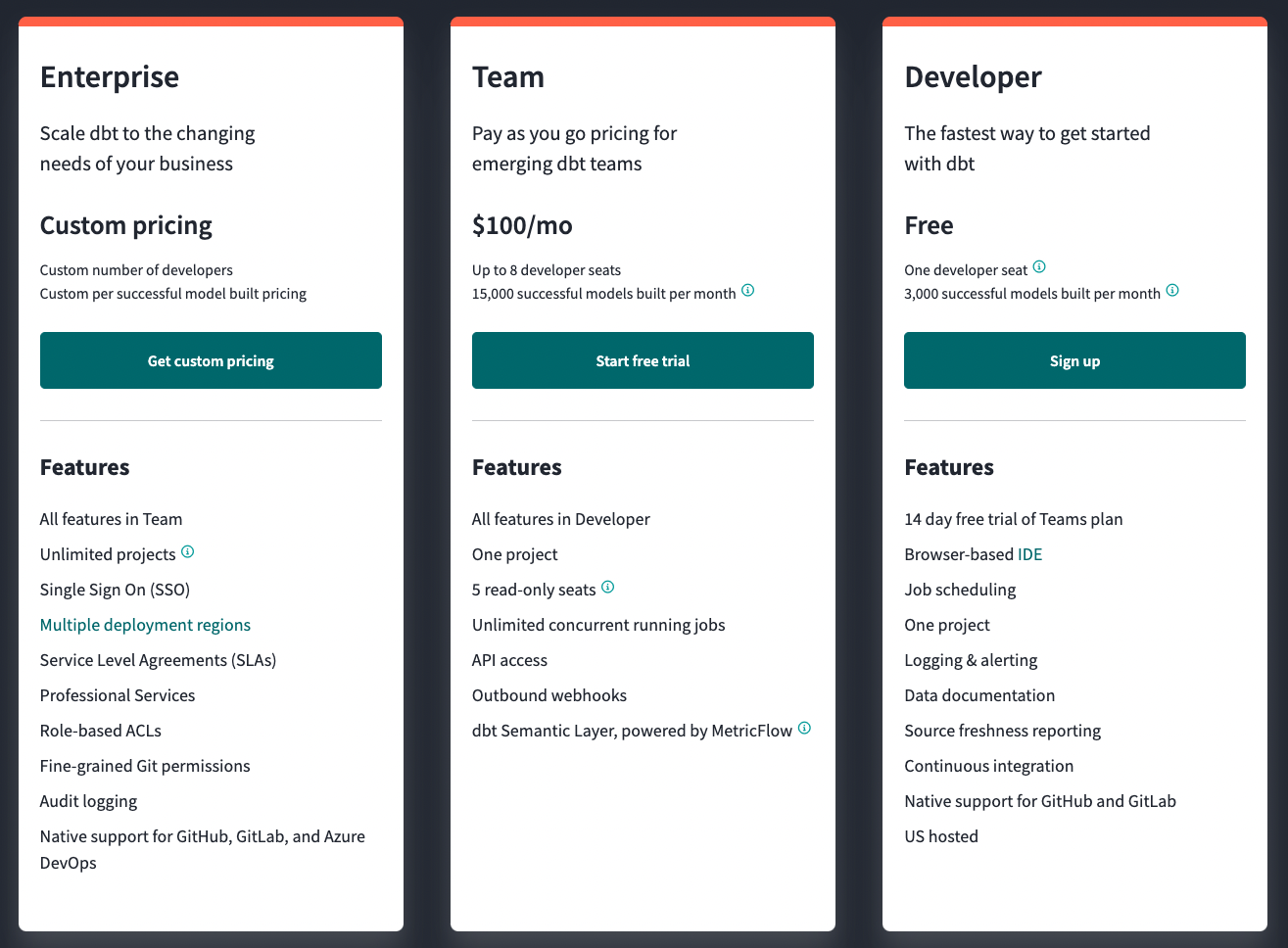Click 'One project' in Developer features

tap(947, 625)
